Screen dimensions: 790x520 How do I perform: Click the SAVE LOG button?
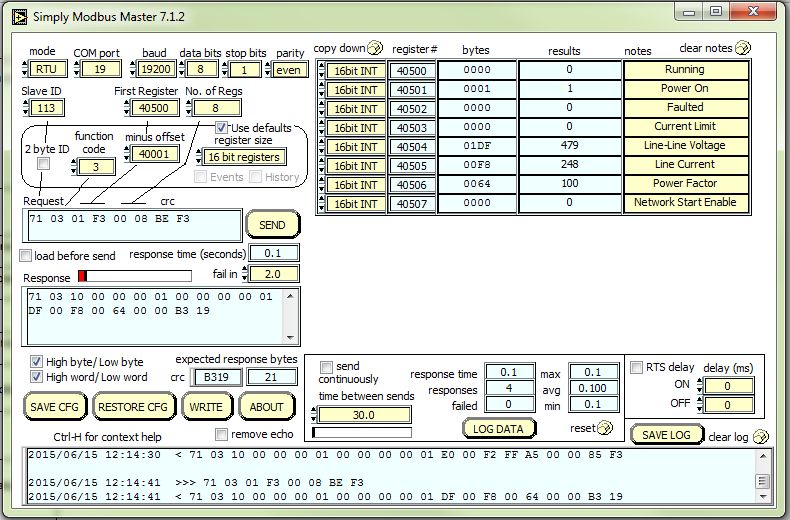click(x=666, y=435)
